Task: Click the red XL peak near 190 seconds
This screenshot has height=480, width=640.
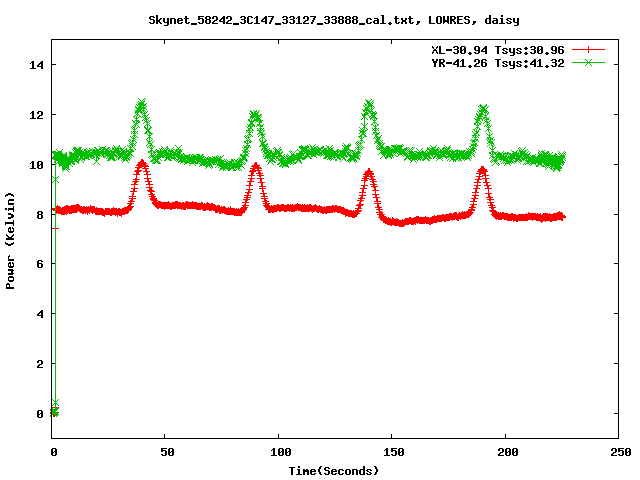Action: click(482, 170)
